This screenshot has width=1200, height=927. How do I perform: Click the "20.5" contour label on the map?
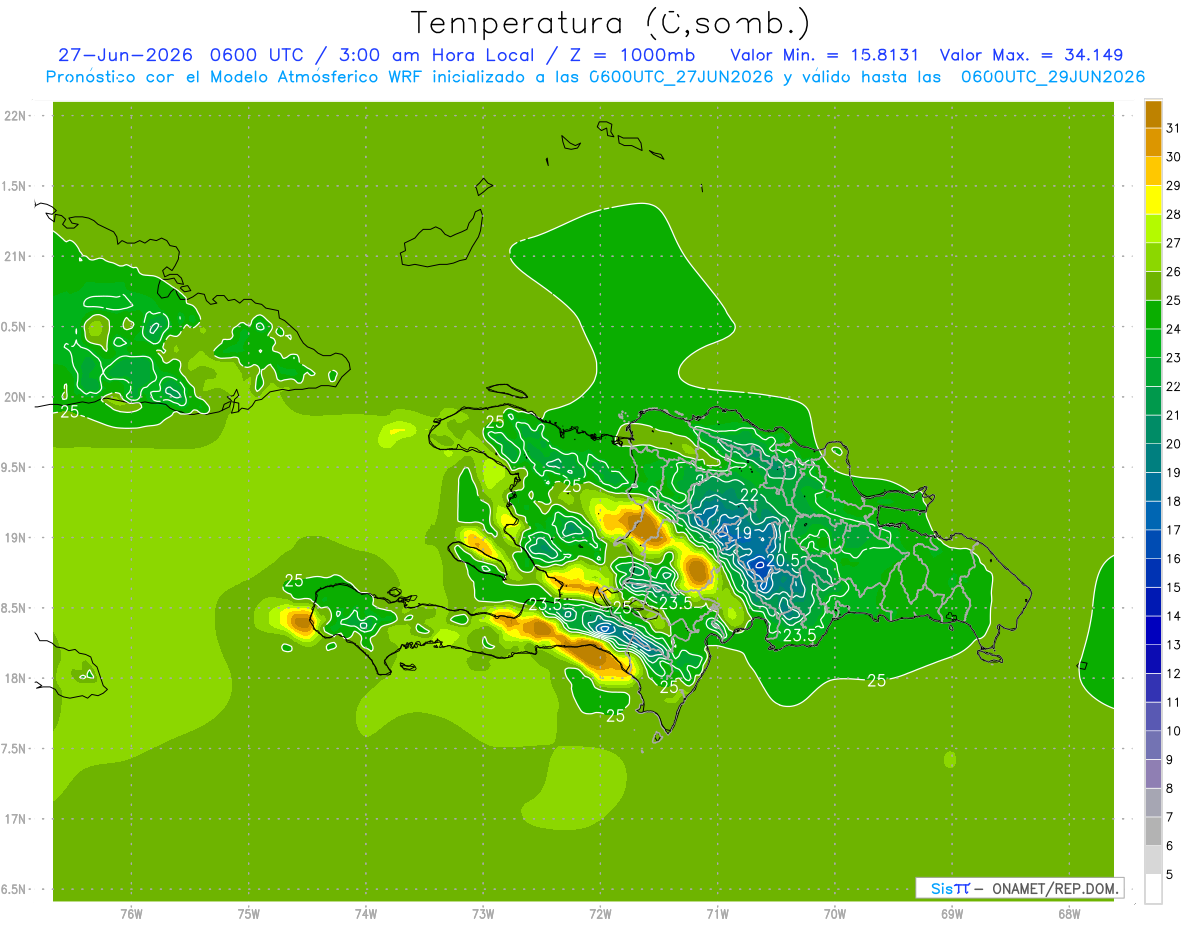(783, 561)
